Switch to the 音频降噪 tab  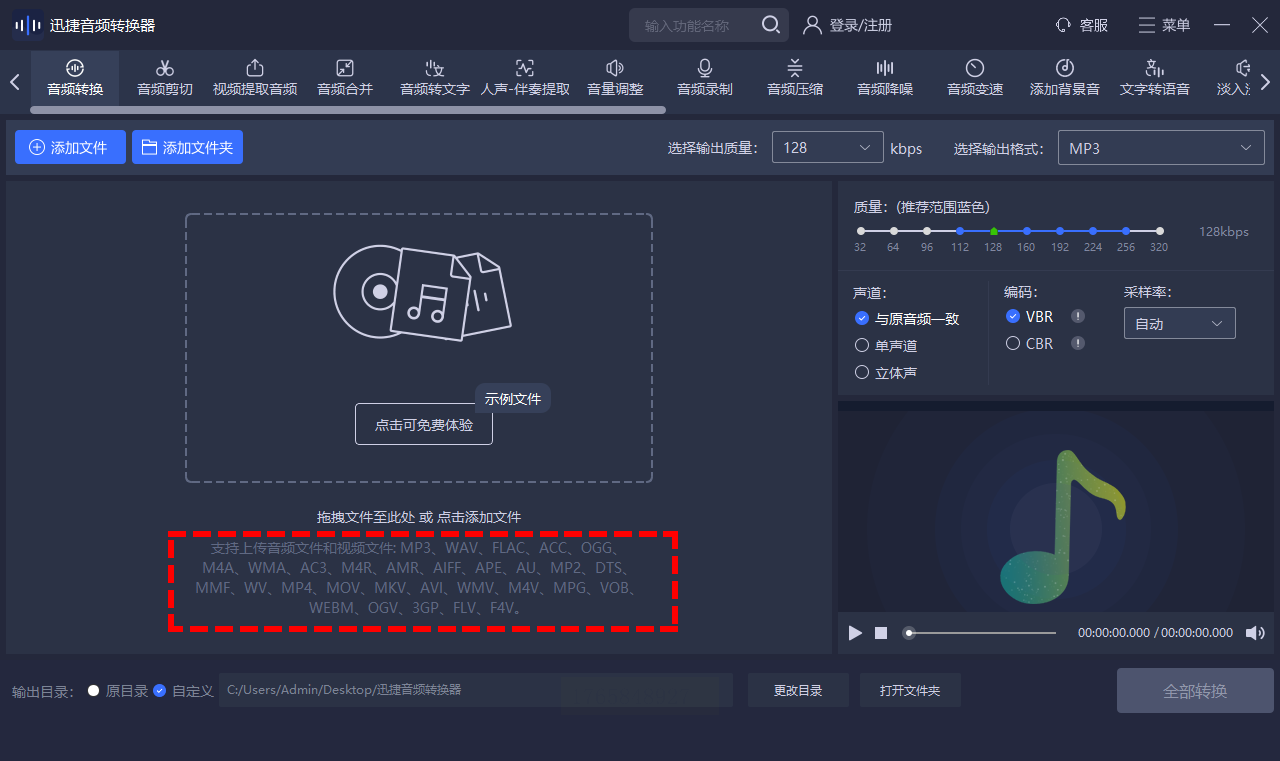click(885, 78)
